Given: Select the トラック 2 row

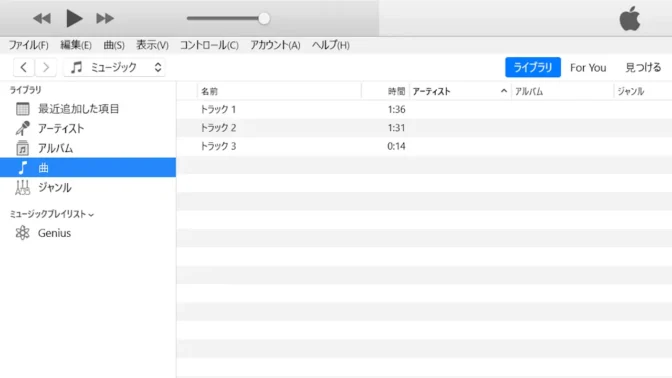Looking at the screenshot, I should pyautogui.click(x=424, y=128).
